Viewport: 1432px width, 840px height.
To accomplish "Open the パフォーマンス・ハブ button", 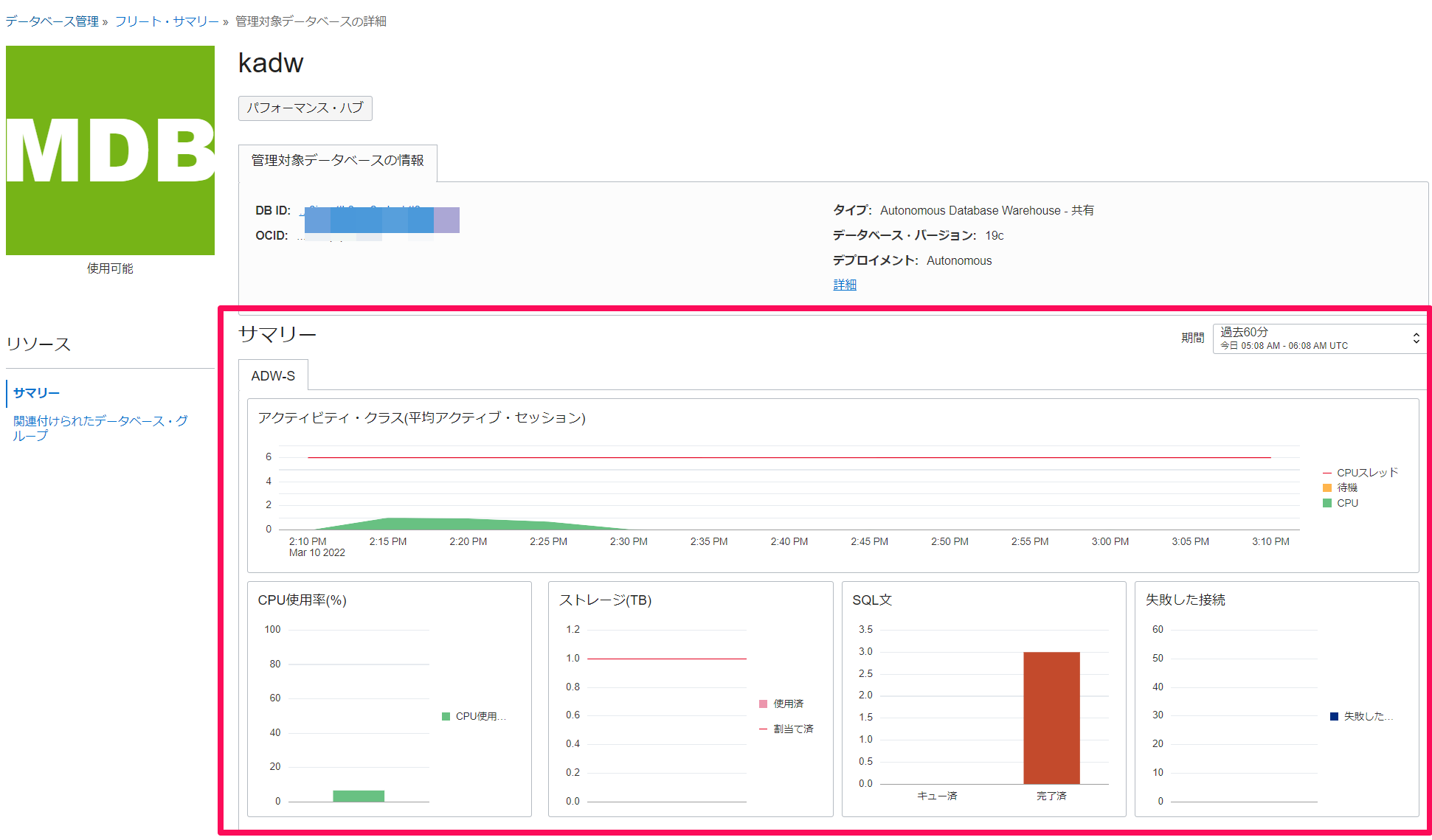I will [x=305, y=108].
